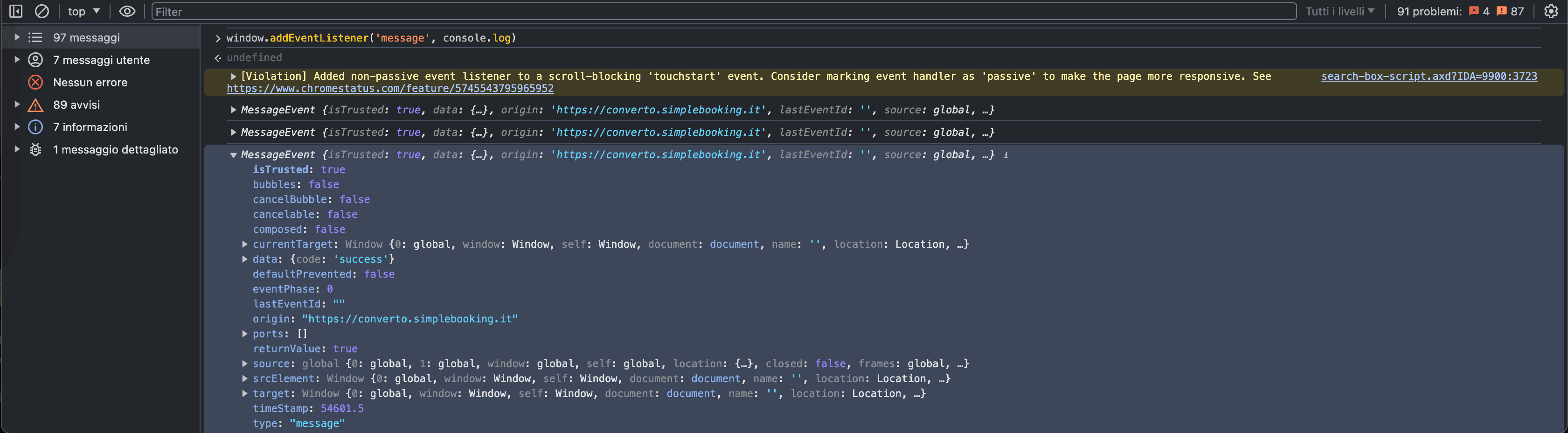The image size is (1568, 433).
Task: Select the 89 avvisi sidebar row
Action: coord(101,105)
